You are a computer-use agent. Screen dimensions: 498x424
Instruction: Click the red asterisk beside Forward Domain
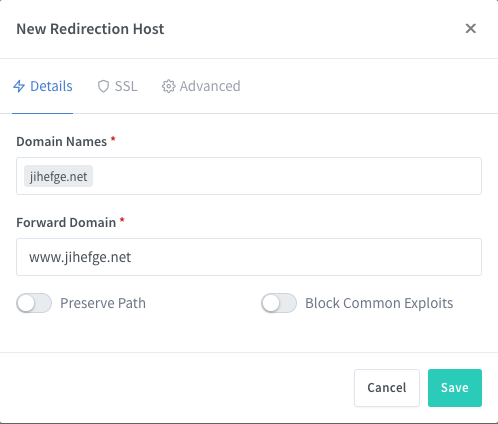pyautogui.click(x=122, y=220)
